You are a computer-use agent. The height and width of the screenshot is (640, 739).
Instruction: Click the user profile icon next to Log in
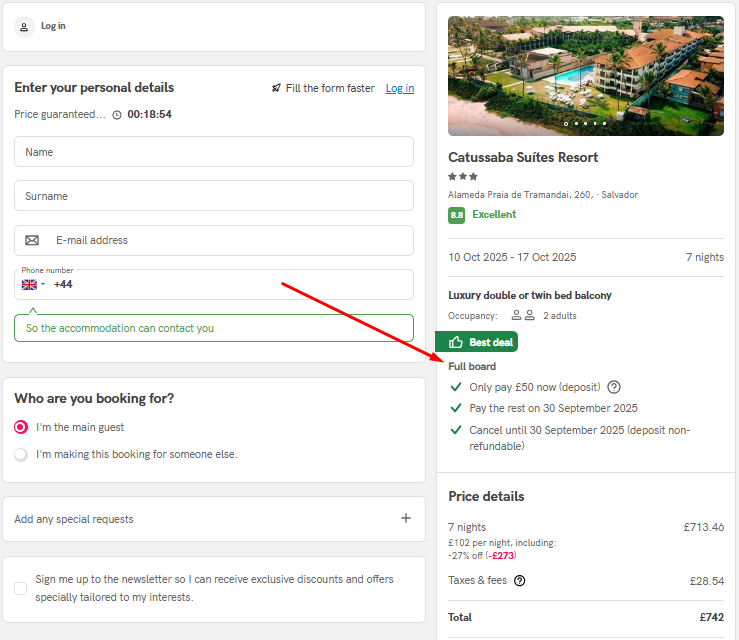coord(24,27)
